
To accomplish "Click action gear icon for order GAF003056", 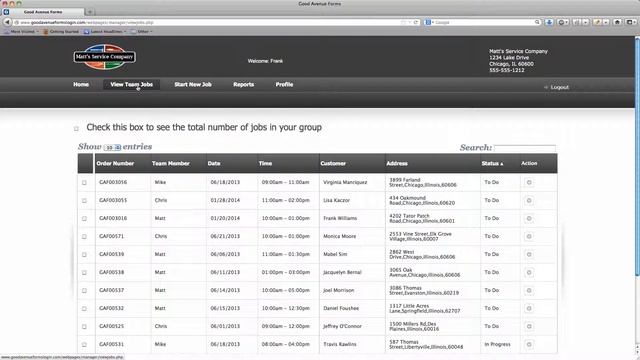I will (x=529, y=182).
